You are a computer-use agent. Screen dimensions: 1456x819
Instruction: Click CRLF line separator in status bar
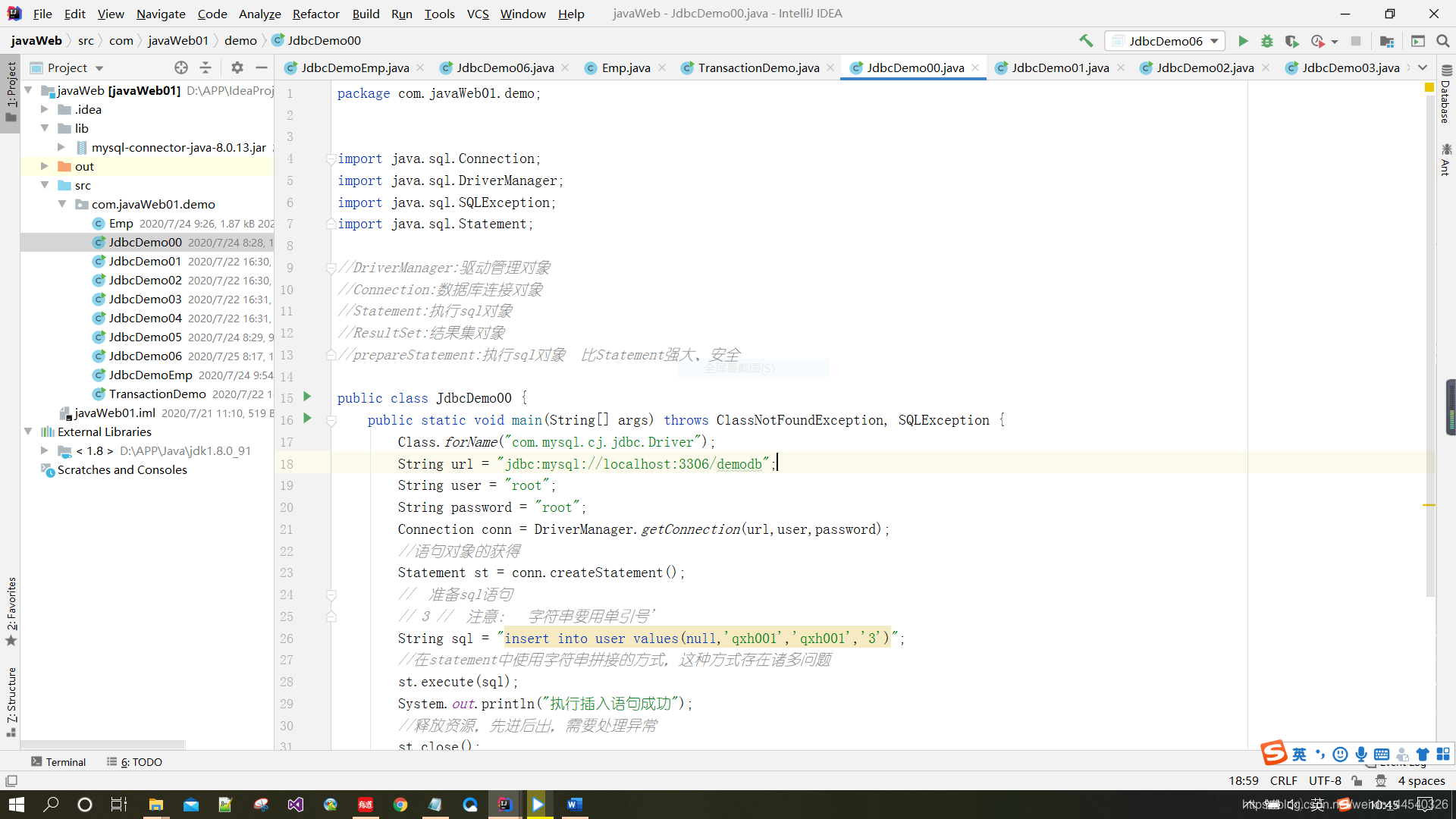pos(1283,780)
